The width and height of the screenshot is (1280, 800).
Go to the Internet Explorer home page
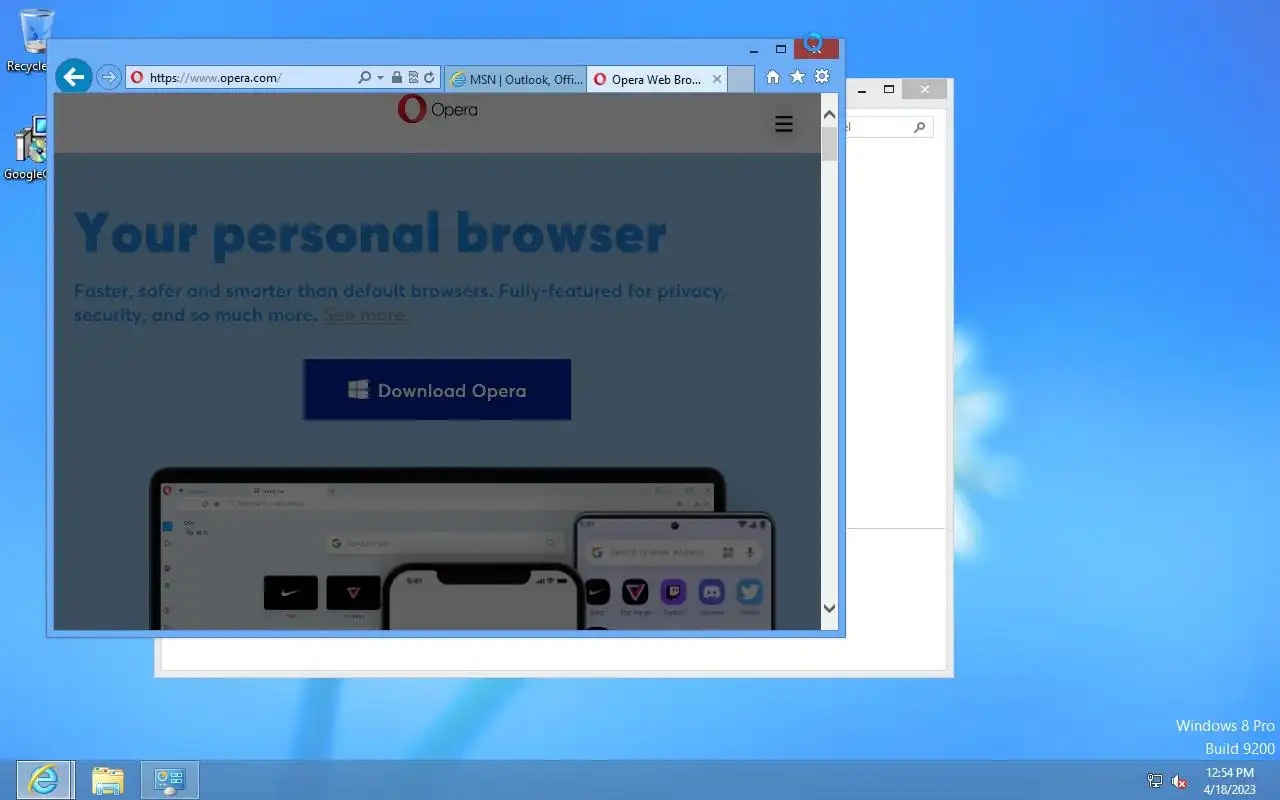point(772,77)
